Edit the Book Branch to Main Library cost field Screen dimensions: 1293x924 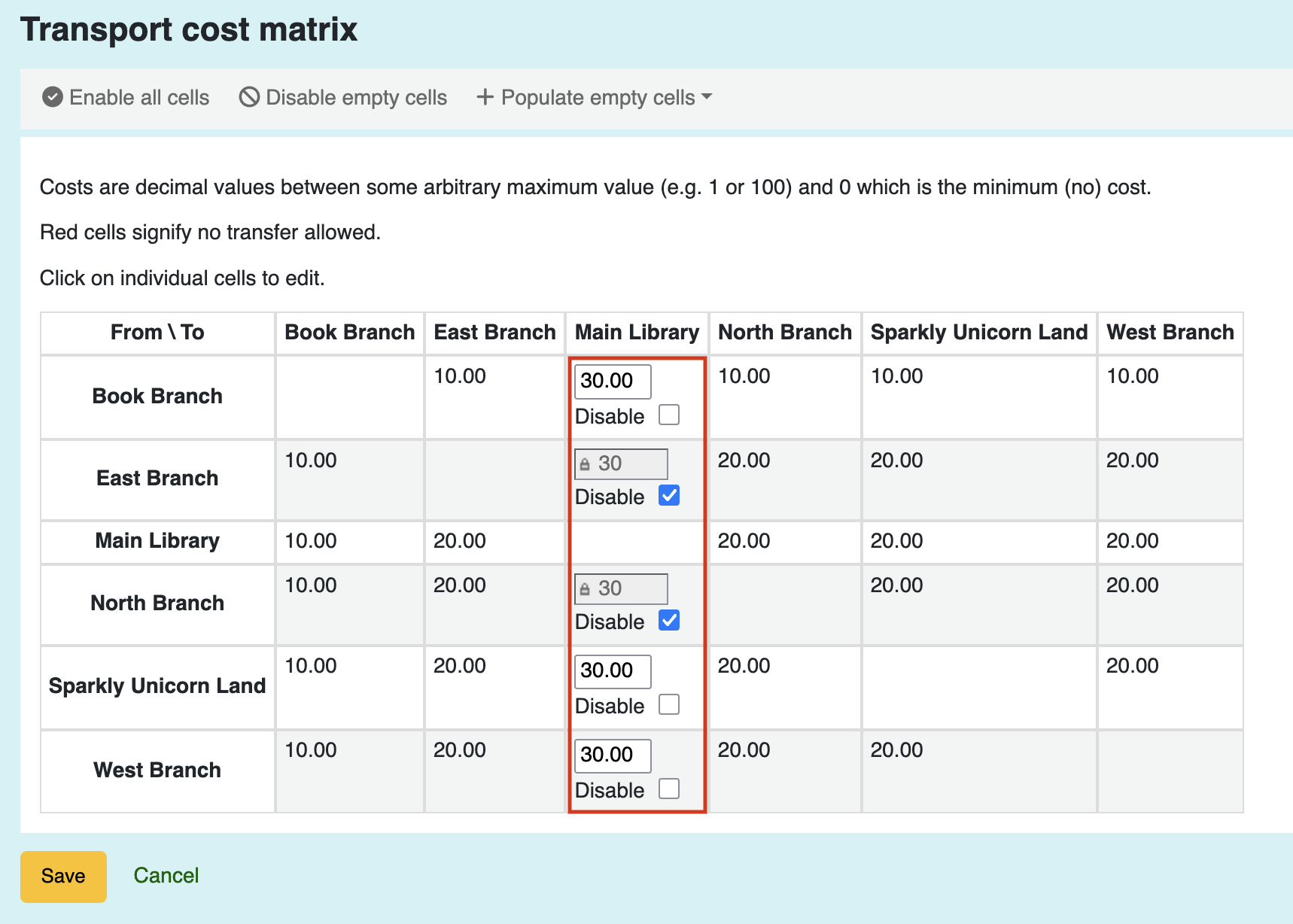coord(613,381)
